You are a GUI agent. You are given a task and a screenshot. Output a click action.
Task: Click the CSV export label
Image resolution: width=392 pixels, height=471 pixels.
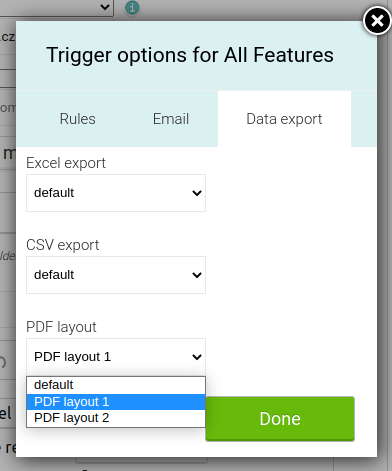tap(63, 245)
